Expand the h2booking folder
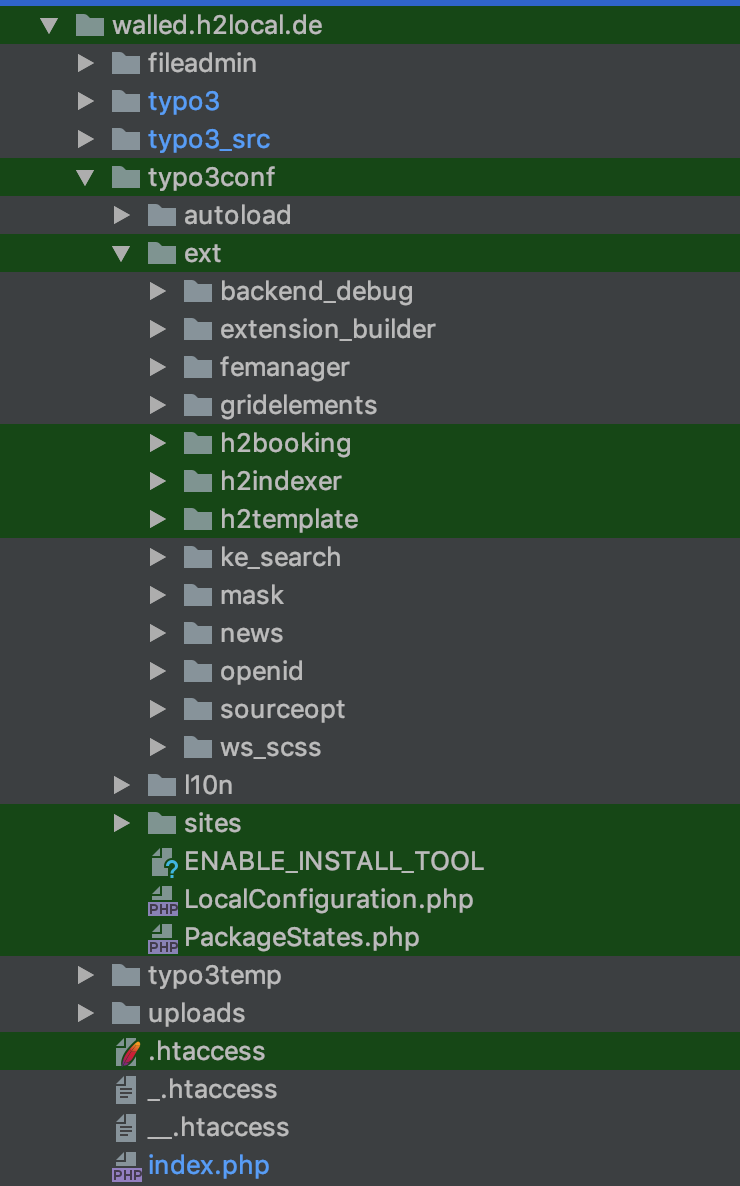This screenshot has height=1186, width=740. click(158, 443)
